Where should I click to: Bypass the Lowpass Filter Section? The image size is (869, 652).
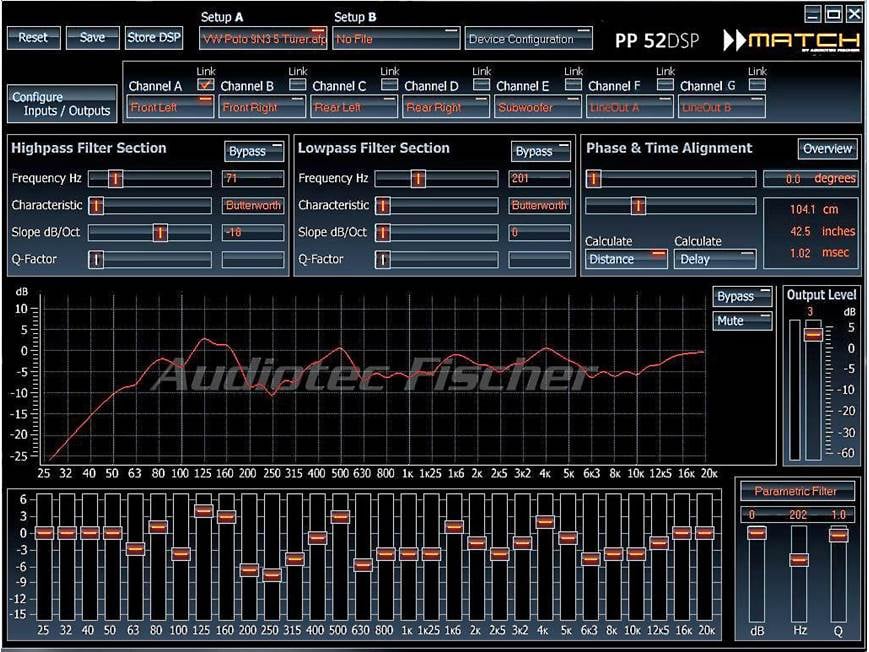coord(539,152)
